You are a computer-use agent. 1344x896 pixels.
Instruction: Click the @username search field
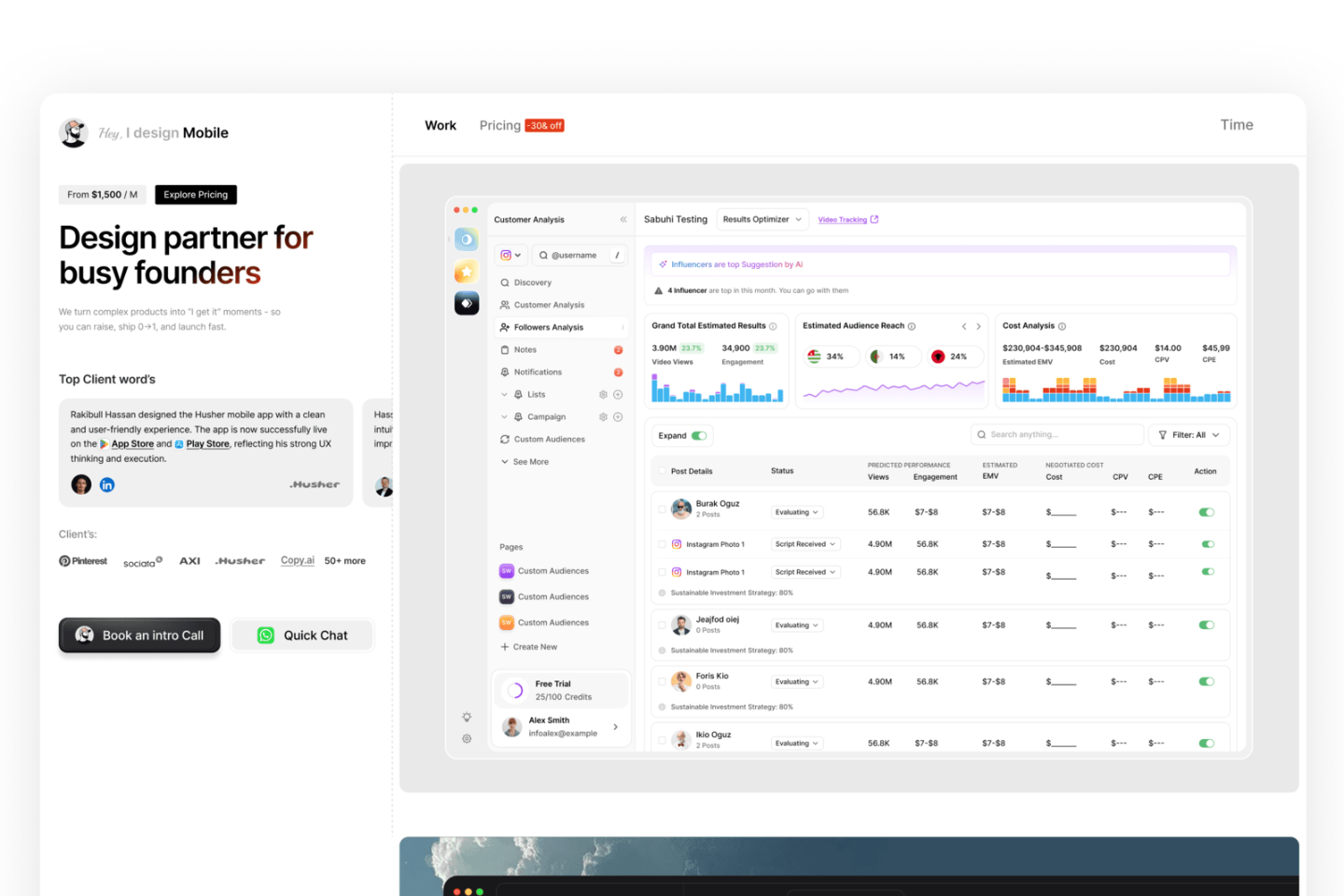pos(579,255)
